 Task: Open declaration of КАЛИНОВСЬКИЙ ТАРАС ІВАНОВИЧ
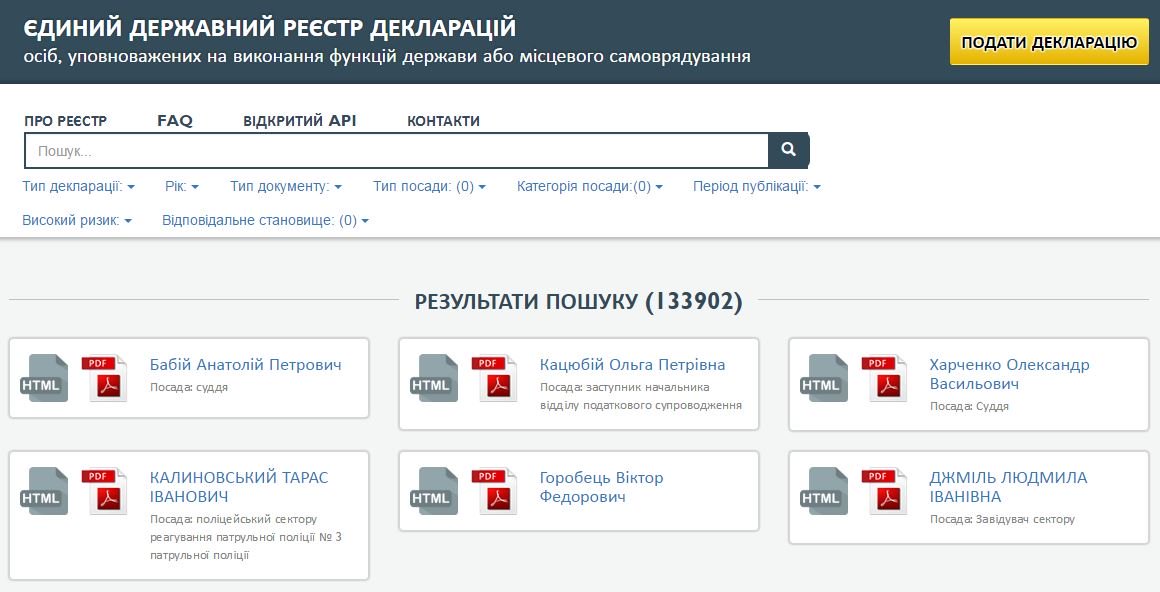(x=239, y=487)
